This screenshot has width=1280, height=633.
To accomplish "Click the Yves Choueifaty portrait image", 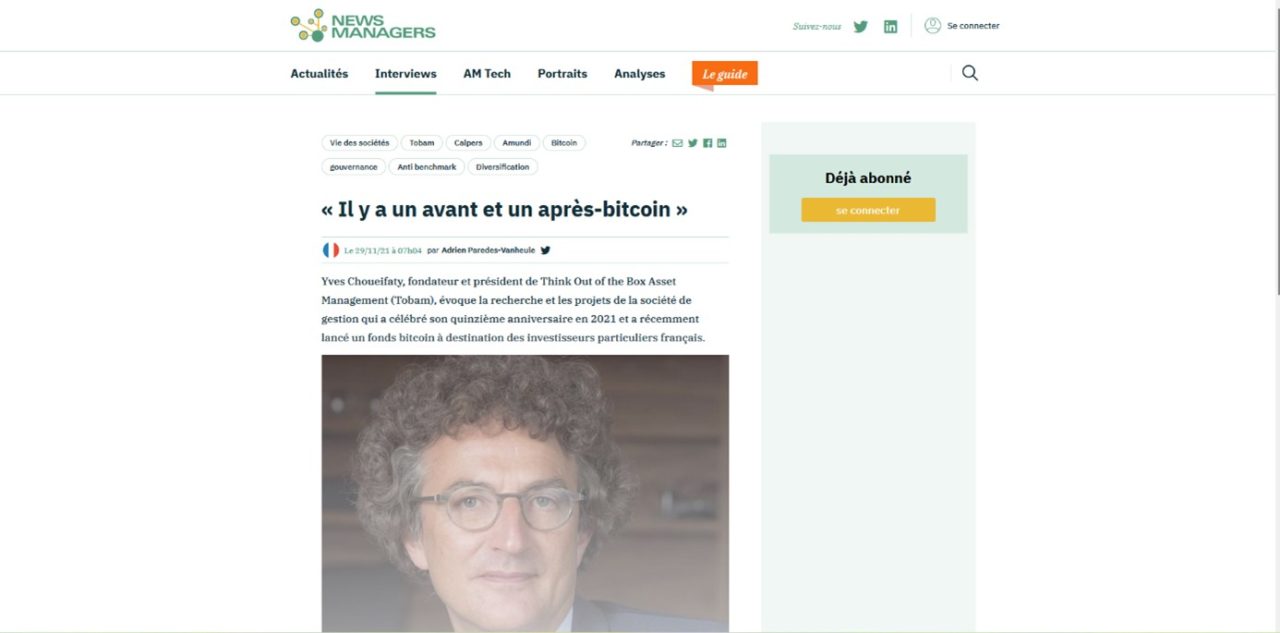I will (525, 493).
